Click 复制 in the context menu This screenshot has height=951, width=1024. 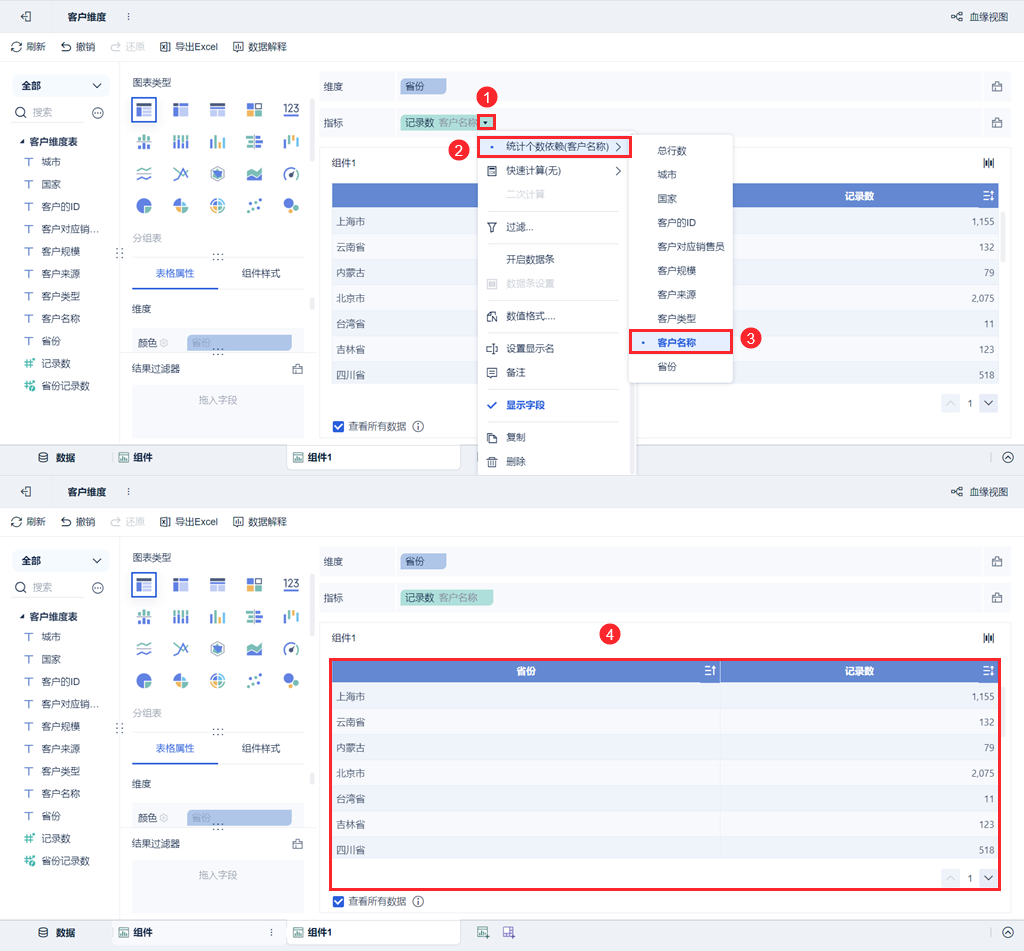pyautogui.click(x=516, y=438)
